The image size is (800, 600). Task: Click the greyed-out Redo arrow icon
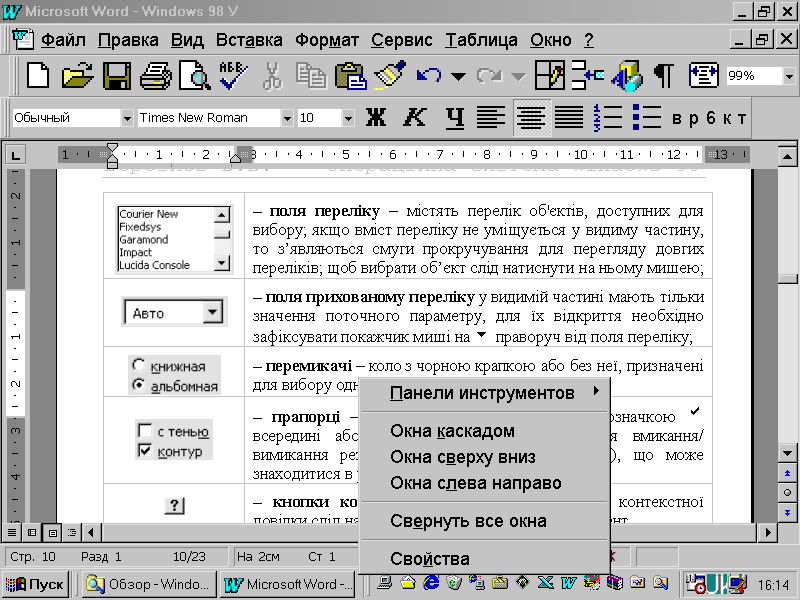click(x=489, y=76)
